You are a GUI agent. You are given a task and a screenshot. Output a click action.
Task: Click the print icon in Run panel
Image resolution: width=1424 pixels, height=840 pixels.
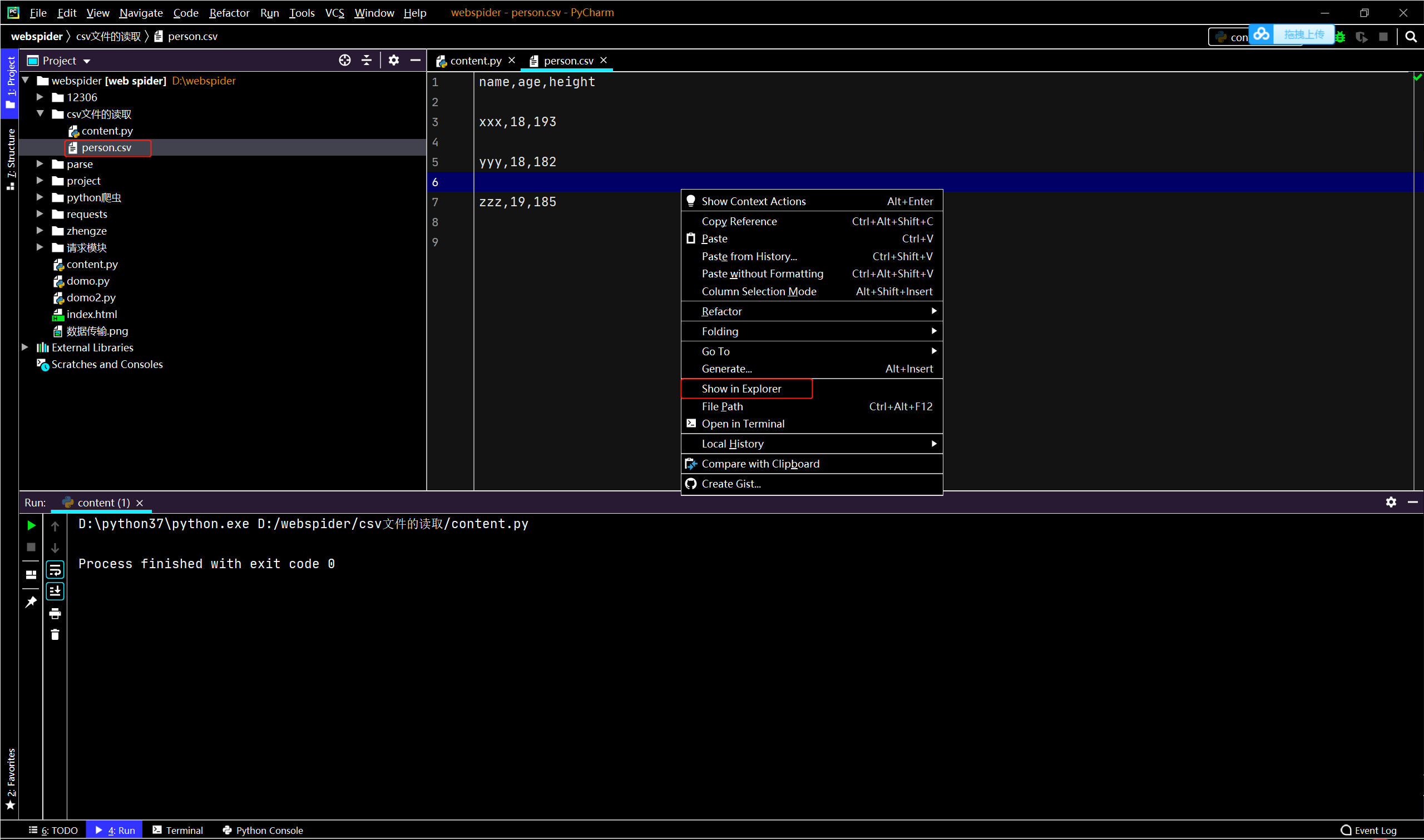[55, 613]
